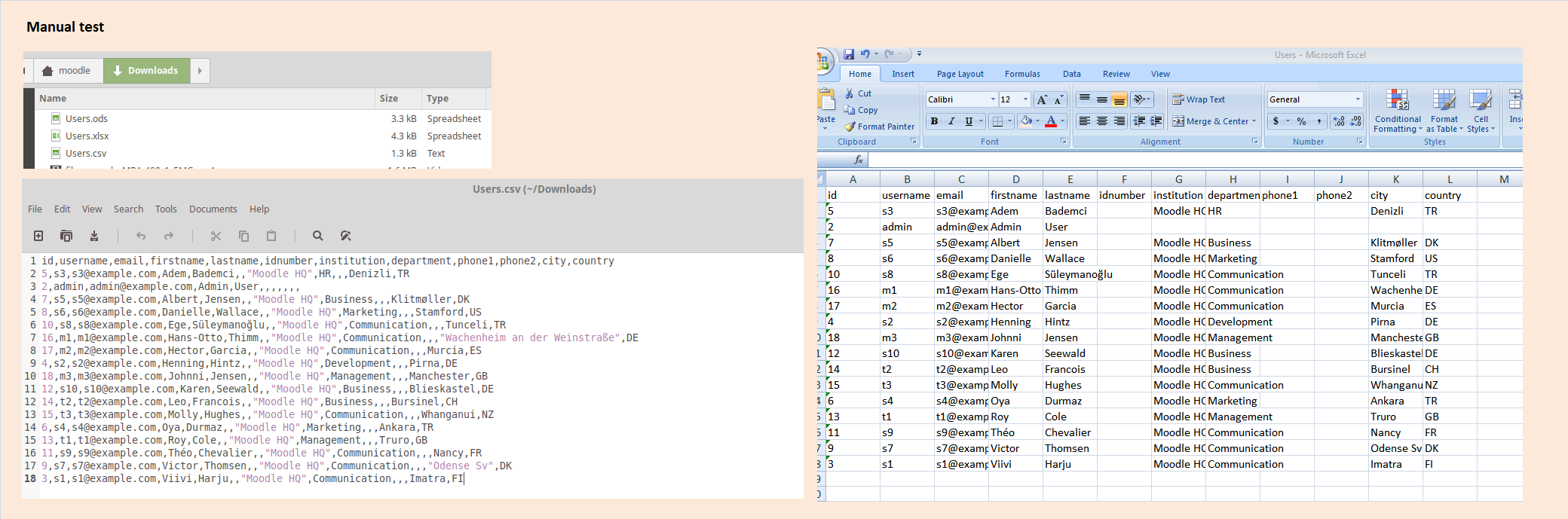Click the moodle home breadcrumb button
This screenshot has height=519, width=1568.
(x=68, y=71)
